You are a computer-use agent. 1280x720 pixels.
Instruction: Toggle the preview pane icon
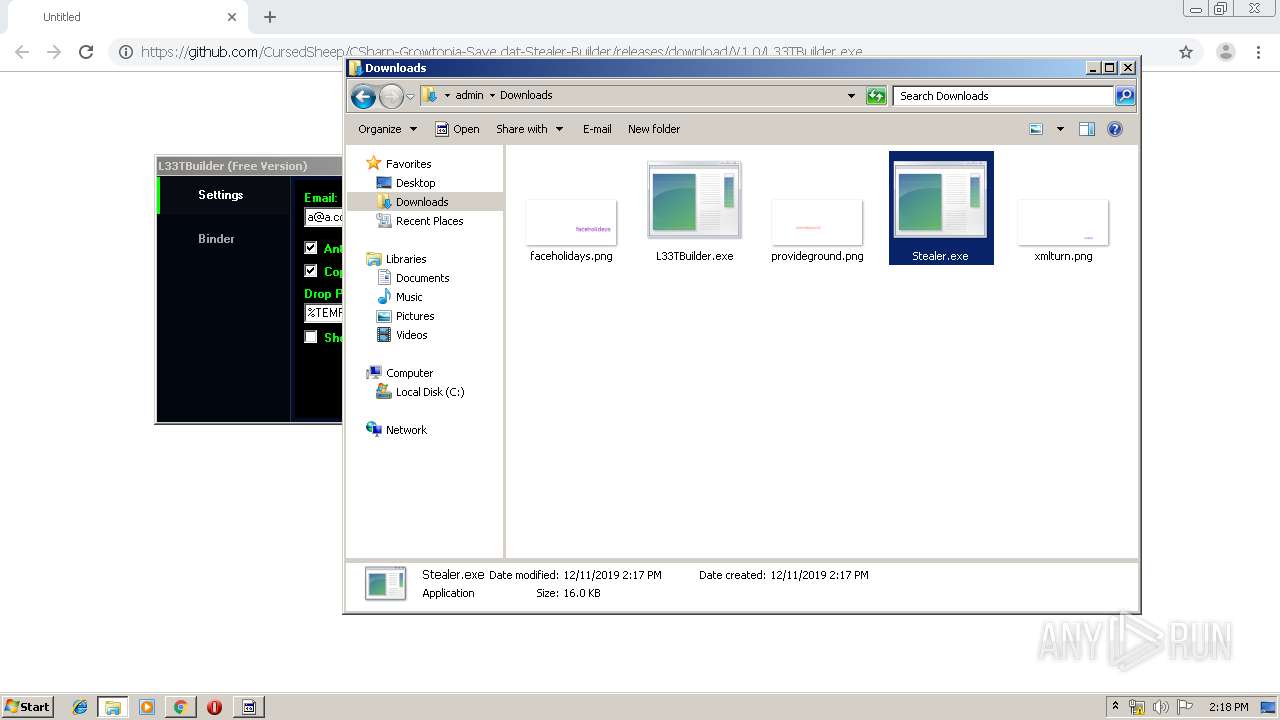1087,129
